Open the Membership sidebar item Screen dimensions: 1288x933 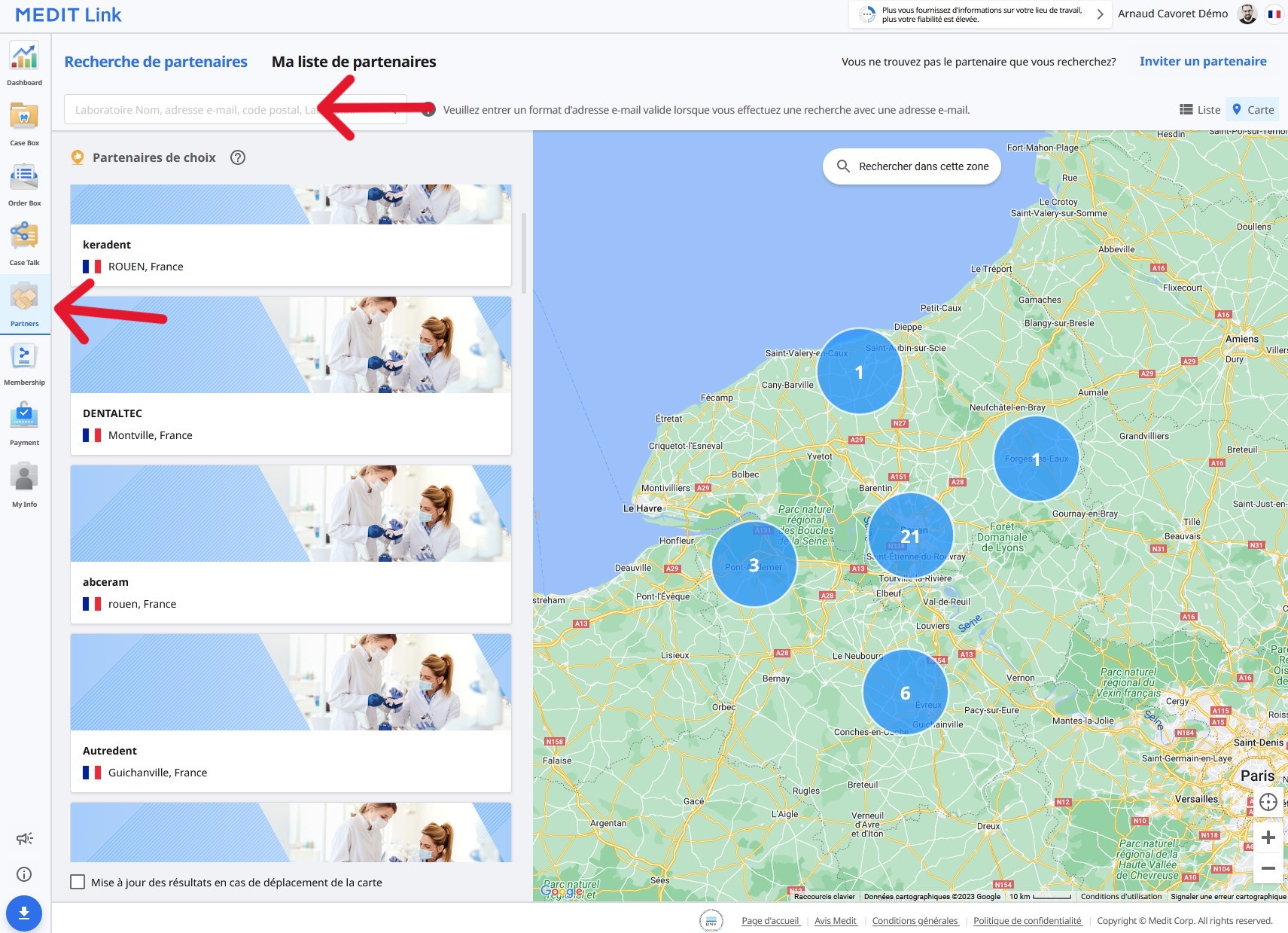point(24,364)
